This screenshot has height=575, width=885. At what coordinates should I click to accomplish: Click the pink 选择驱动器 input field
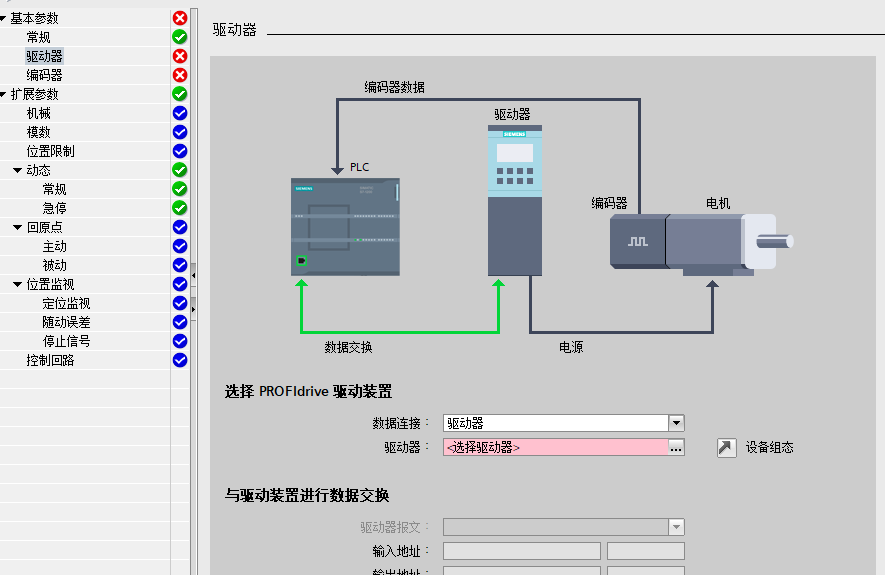click(555, 448)
